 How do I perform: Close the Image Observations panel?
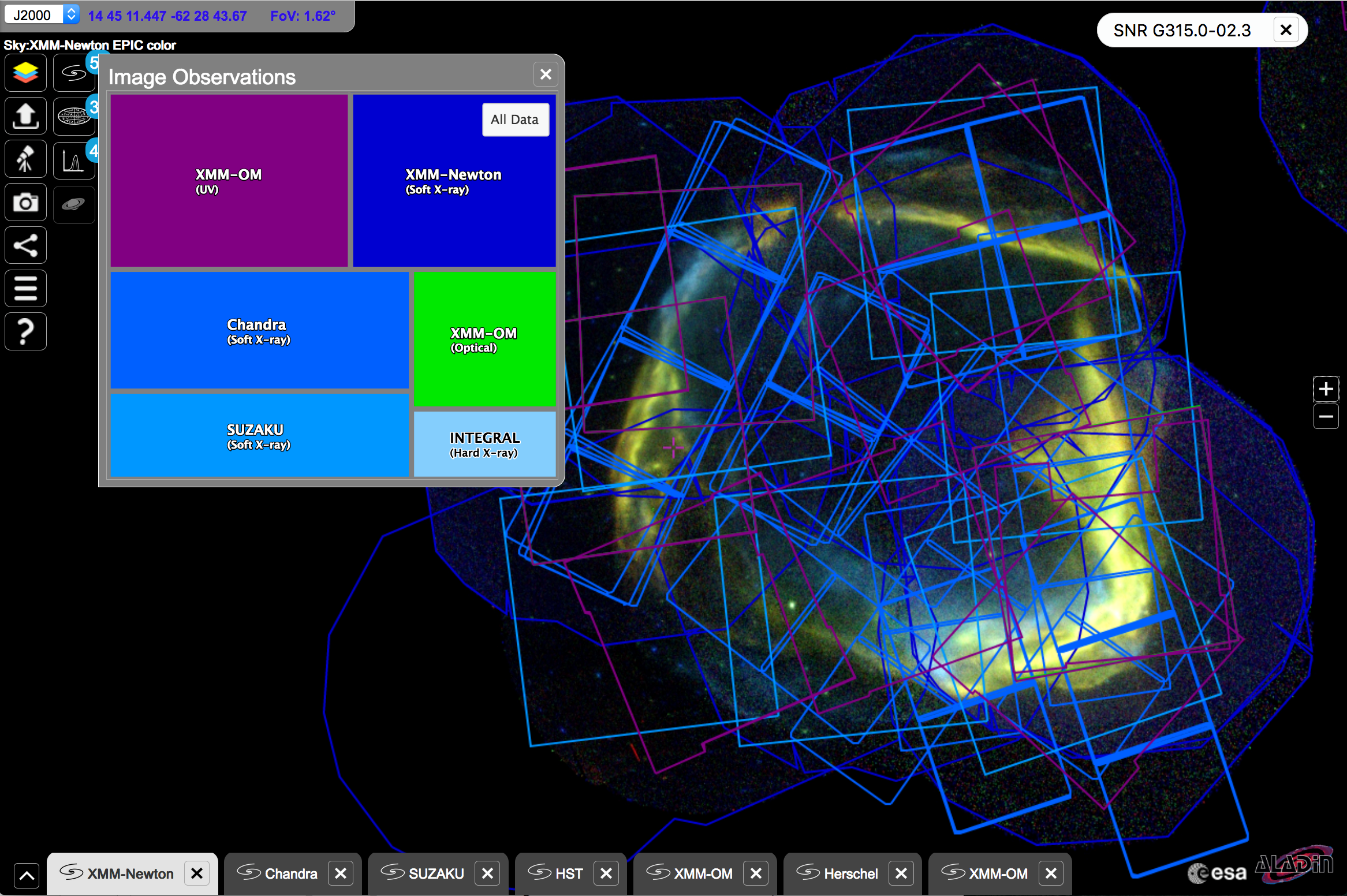tap(546, 74)
